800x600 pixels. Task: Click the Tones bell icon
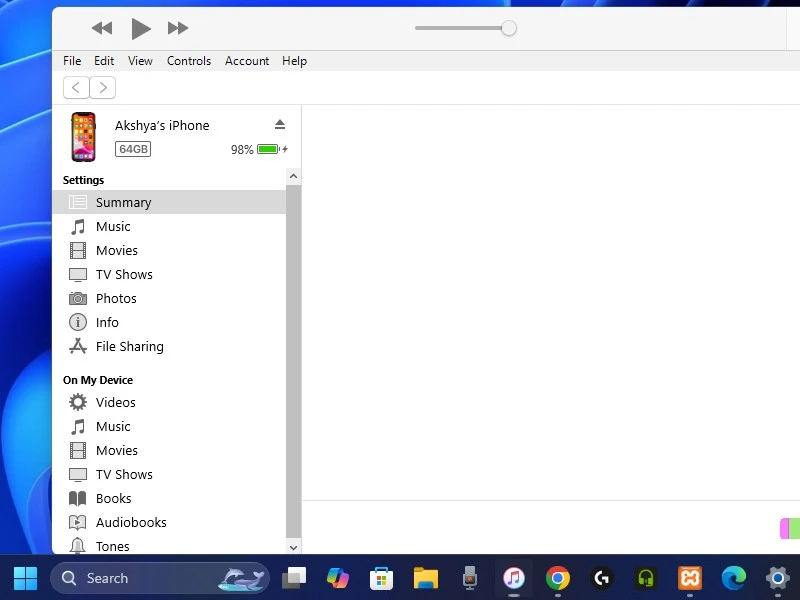[78, 545]
